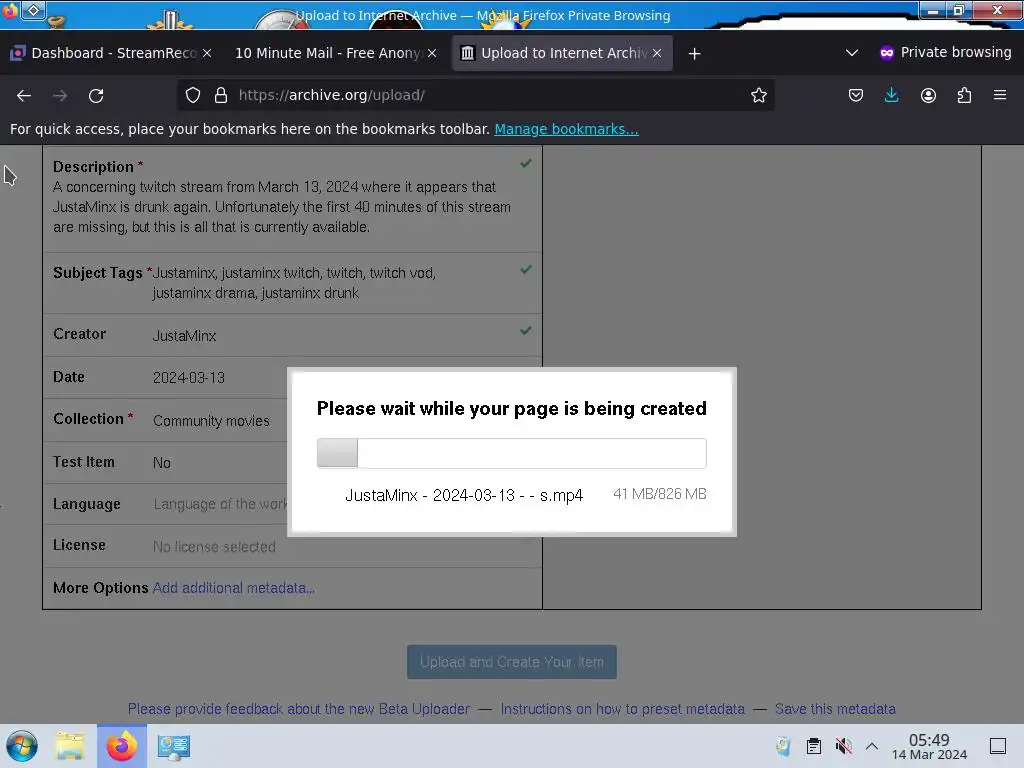The image size is (1024, 768).
Task: Show site security padlock info
Action: point(221,95)
